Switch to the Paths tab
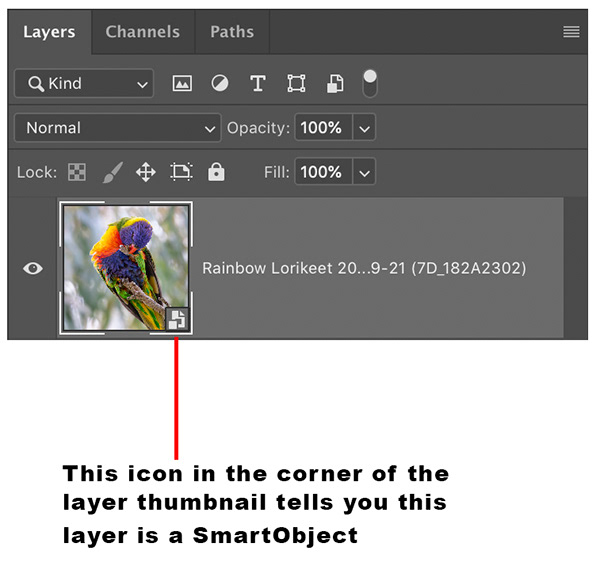 click(232, 32)
